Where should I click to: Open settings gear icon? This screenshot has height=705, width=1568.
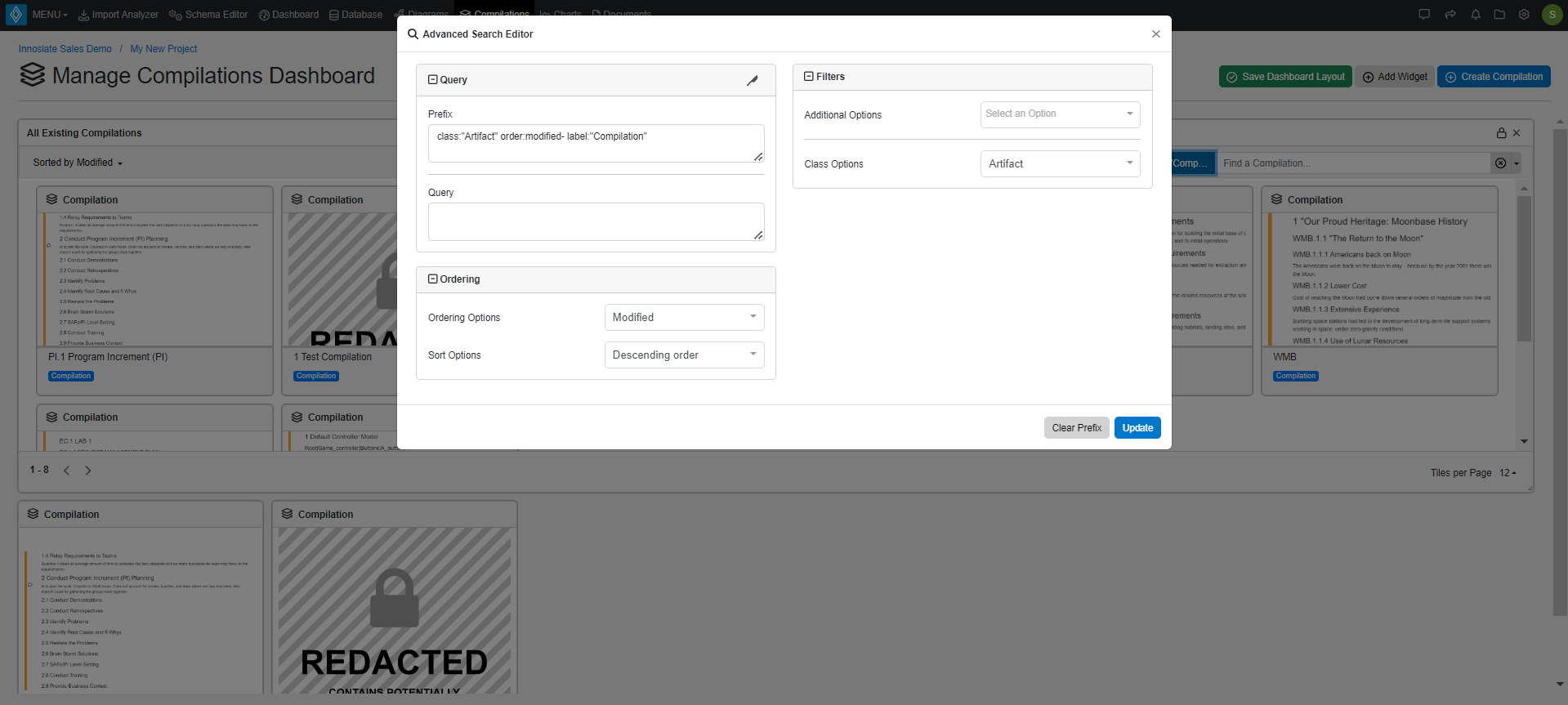(1524, 15)
